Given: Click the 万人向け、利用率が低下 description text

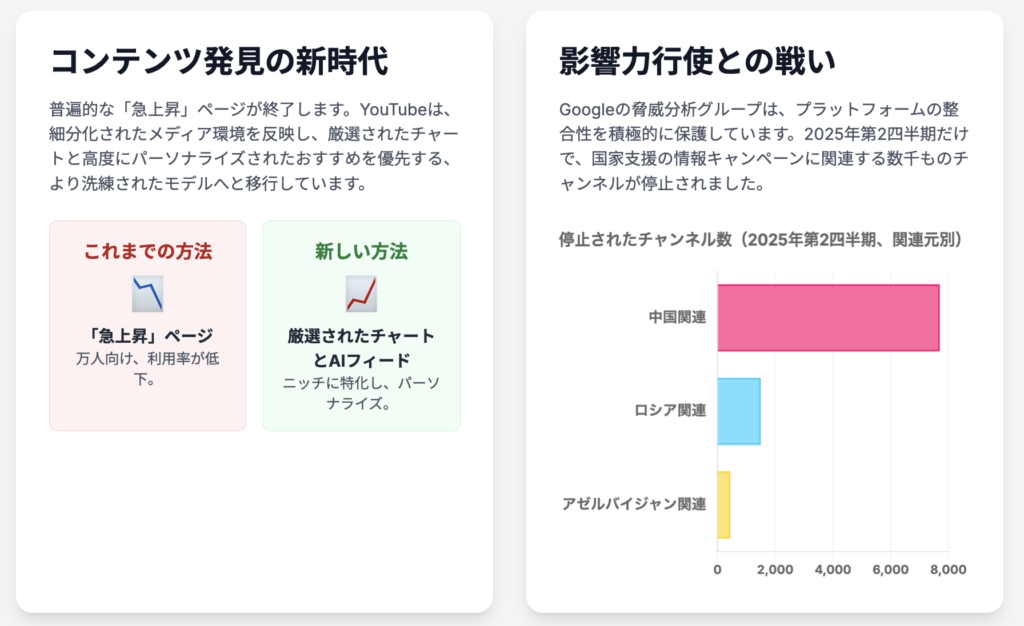Looking at the screenshot, I should (x=148, y=369).
